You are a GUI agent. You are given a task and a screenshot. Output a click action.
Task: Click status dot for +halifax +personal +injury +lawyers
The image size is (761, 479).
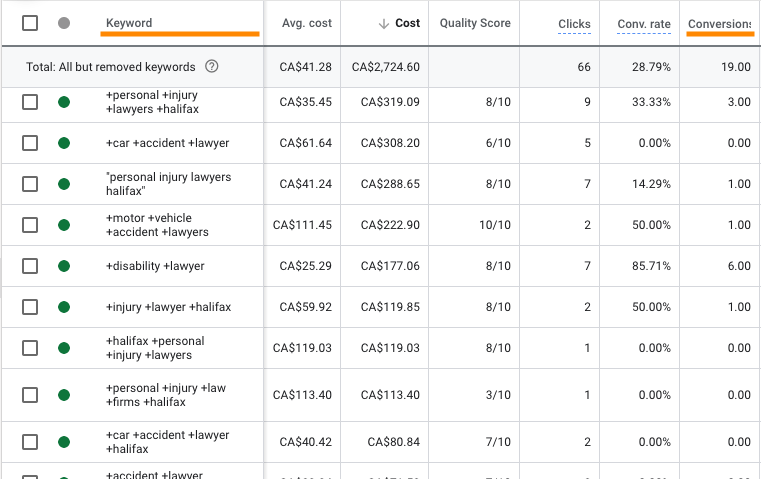click(64, 348)
